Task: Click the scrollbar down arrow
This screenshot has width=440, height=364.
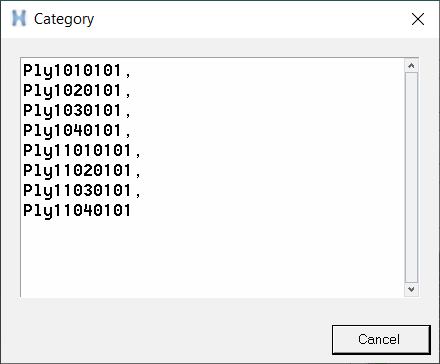Action: pos(411,289)
